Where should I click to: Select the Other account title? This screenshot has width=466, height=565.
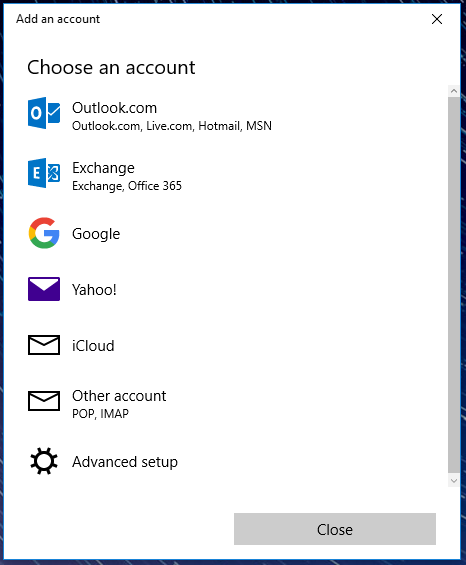click(119, 396)
